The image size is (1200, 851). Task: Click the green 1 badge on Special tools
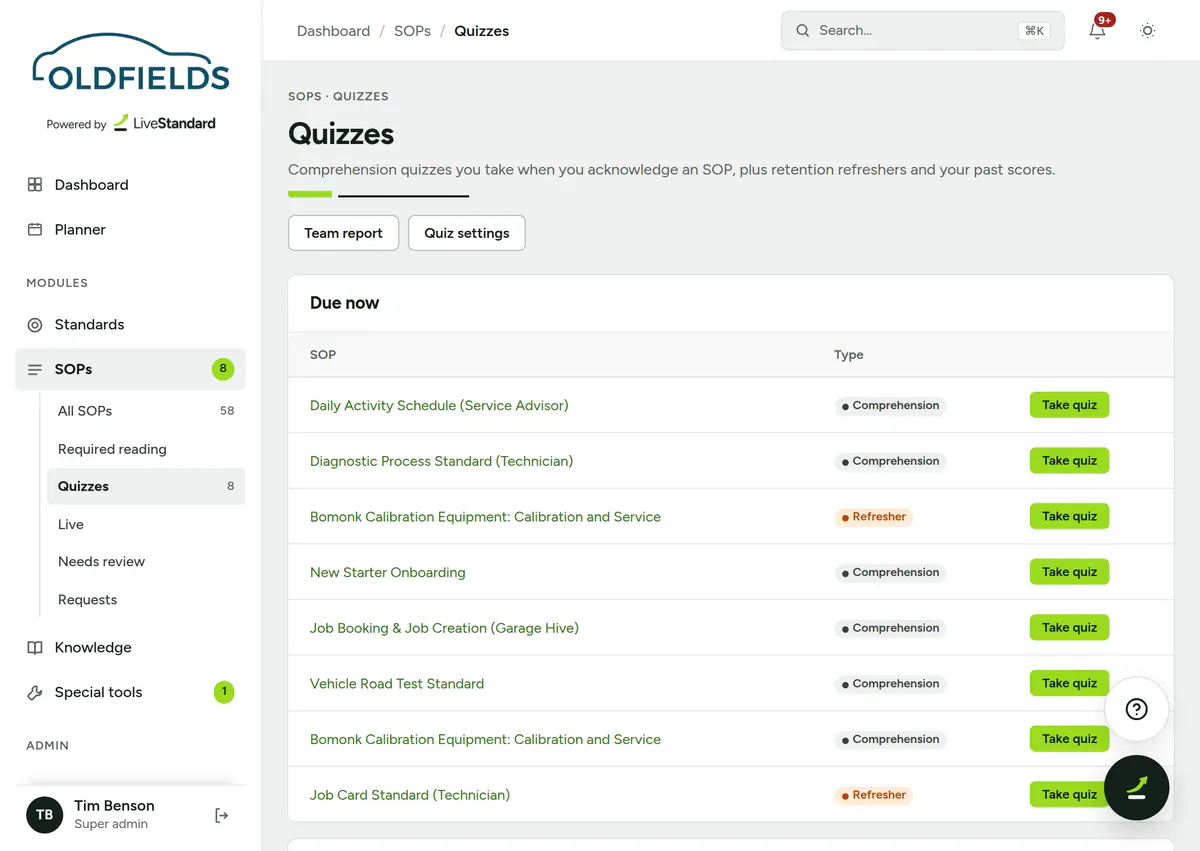224,692
